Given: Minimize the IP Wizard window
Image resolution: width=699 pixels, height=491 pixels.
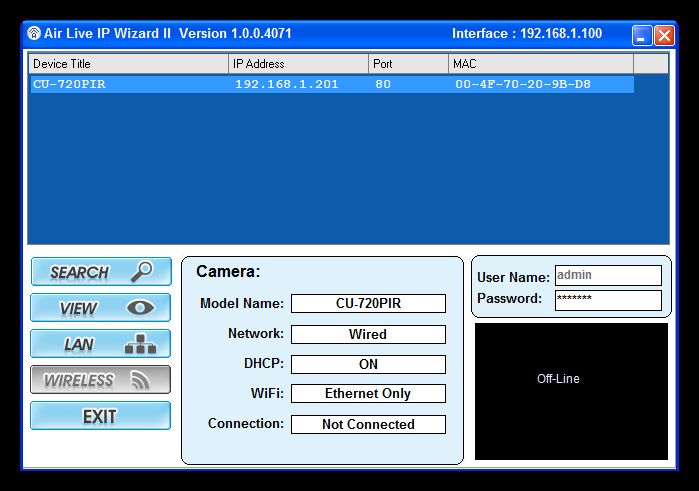Looking at the screenshot, I should coord(642,36).
